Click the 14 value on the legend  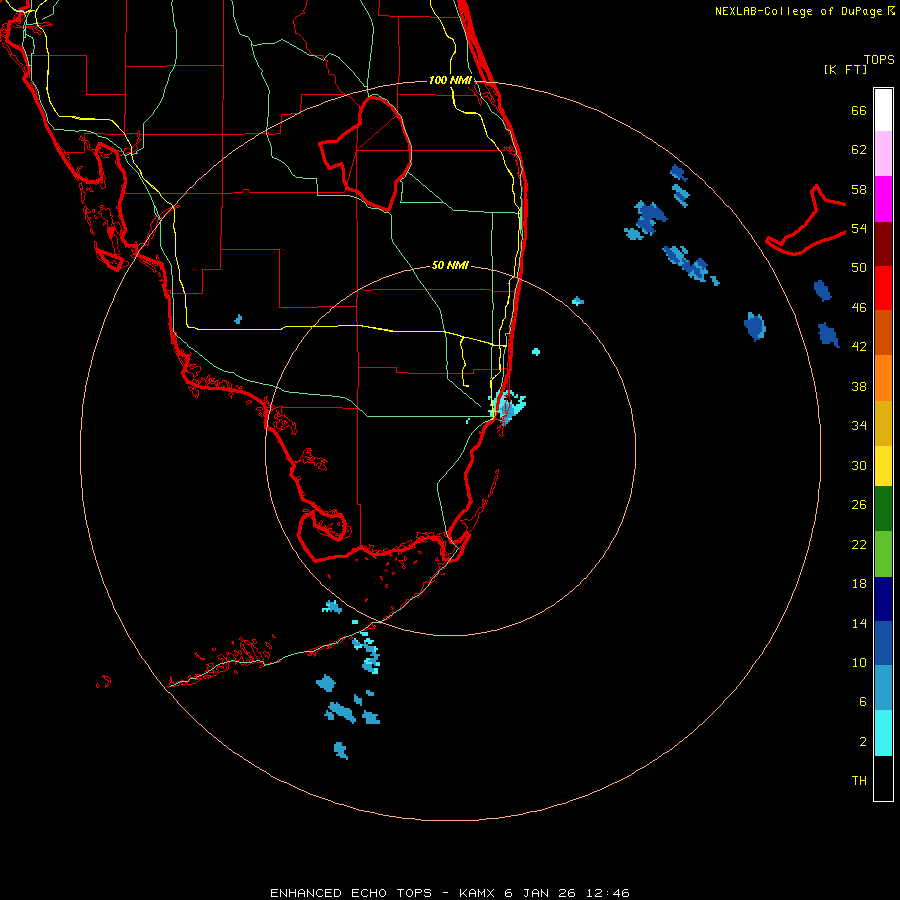click(x=859, y=623)
